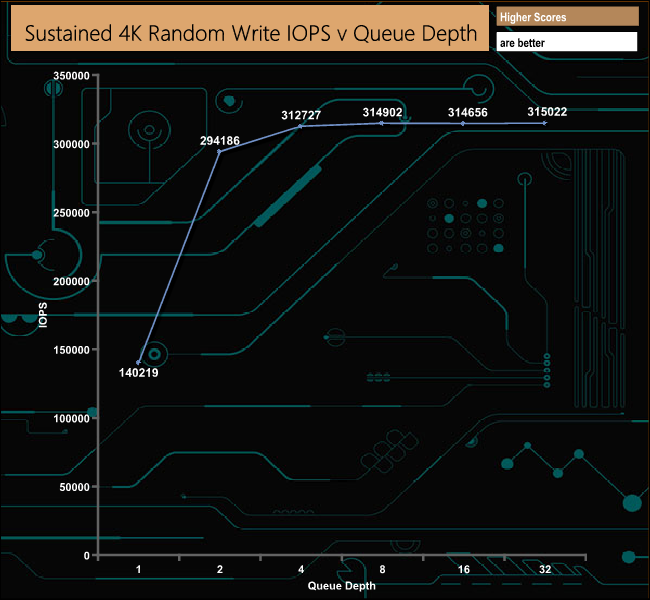Click the 150000 y-axis tick label
The width and height of the screenshot is (650, 600).
(x=71, y=350)
